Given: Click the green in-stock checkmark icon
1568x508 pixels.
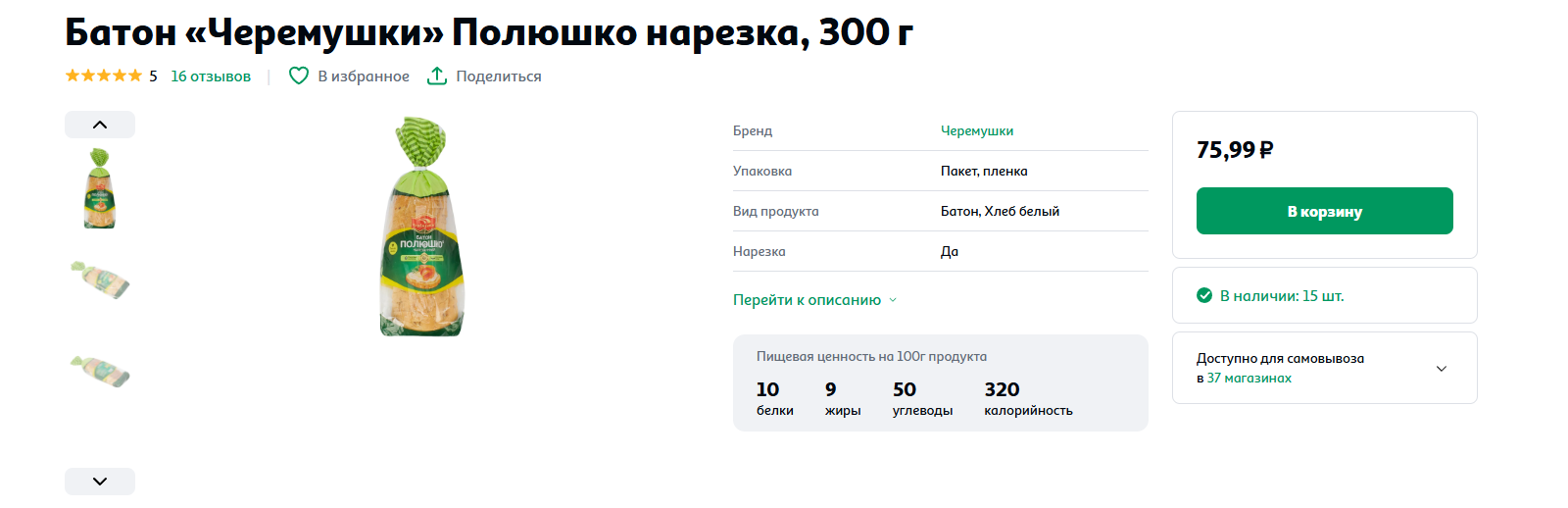Looking at the screenshot, I should click(x=1204, y=295).
